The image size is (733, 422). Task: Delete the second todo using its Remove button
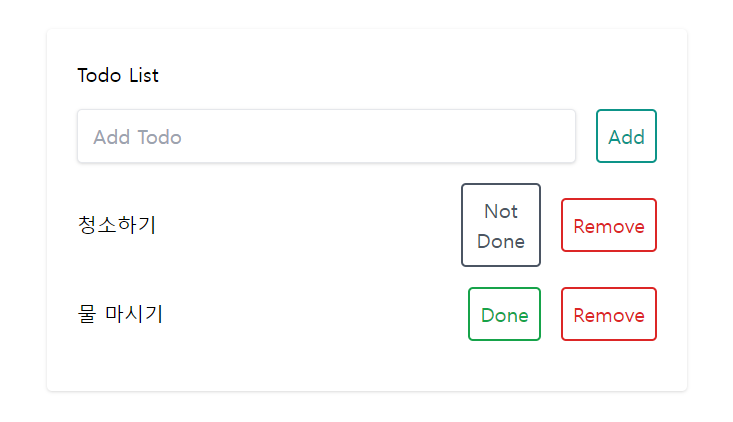tap(609, 314)
